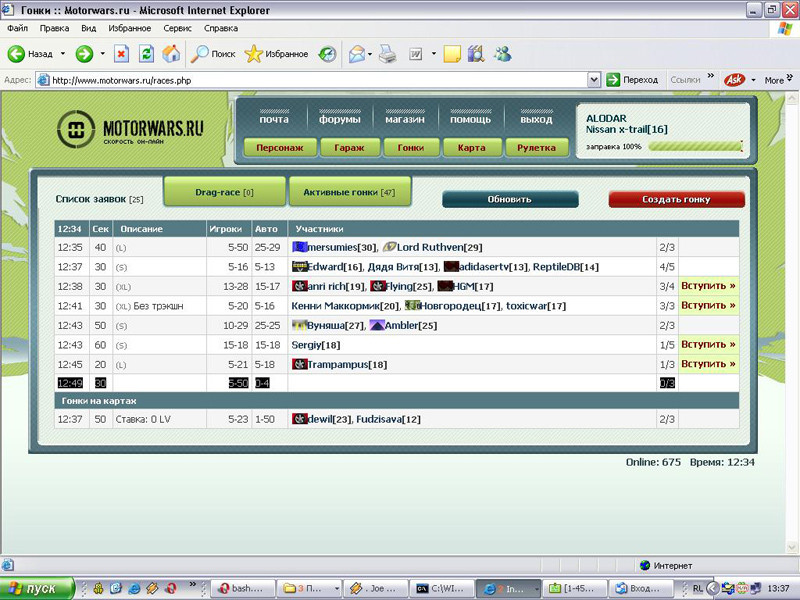Click Вступить in the 12:38 race row

pyautogui.click(x=708, y=286)
